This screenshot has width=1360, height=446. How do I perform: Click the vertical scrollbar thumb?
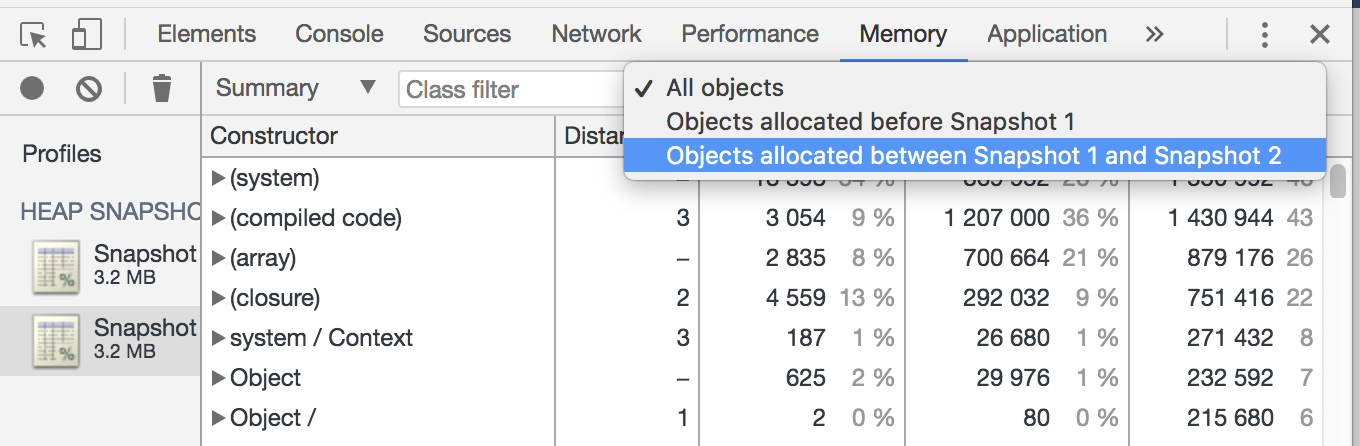[x=1338, y=181]
